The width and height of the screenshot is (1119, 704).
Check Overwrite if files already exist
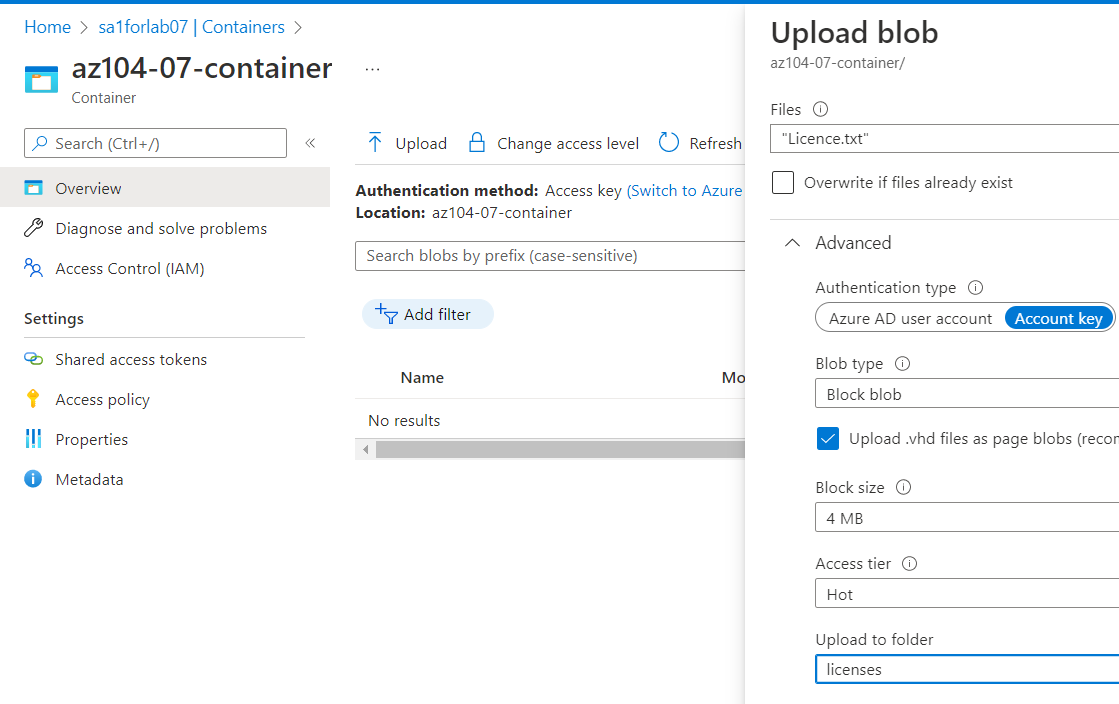coord(783,182)
